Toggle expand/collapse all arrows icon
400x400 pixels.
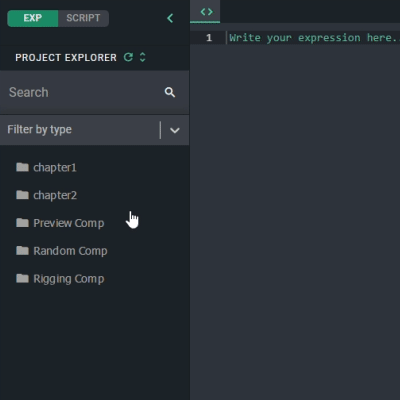[143, 57]
